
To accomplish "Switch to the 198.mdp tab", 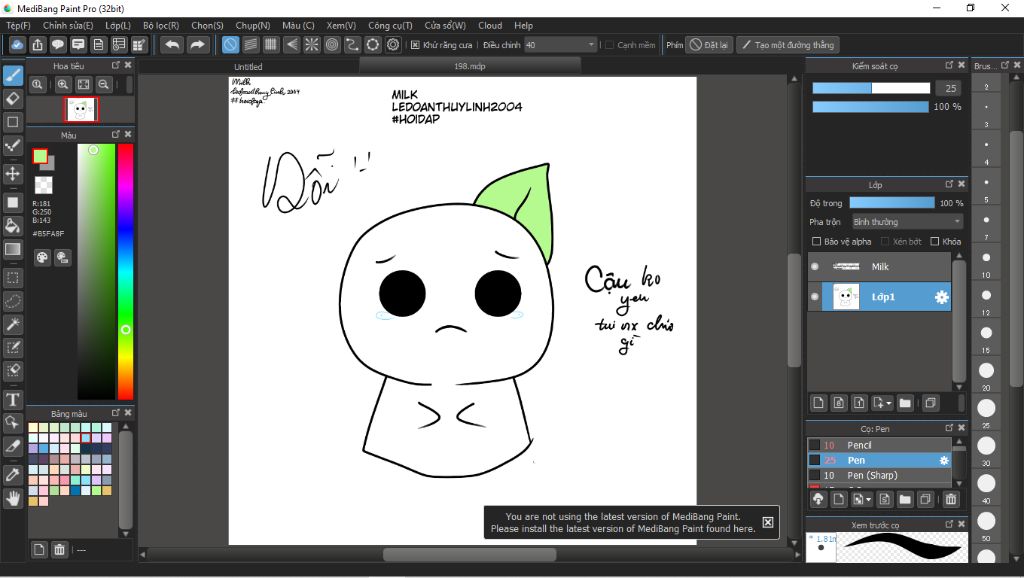I will 470,66.
